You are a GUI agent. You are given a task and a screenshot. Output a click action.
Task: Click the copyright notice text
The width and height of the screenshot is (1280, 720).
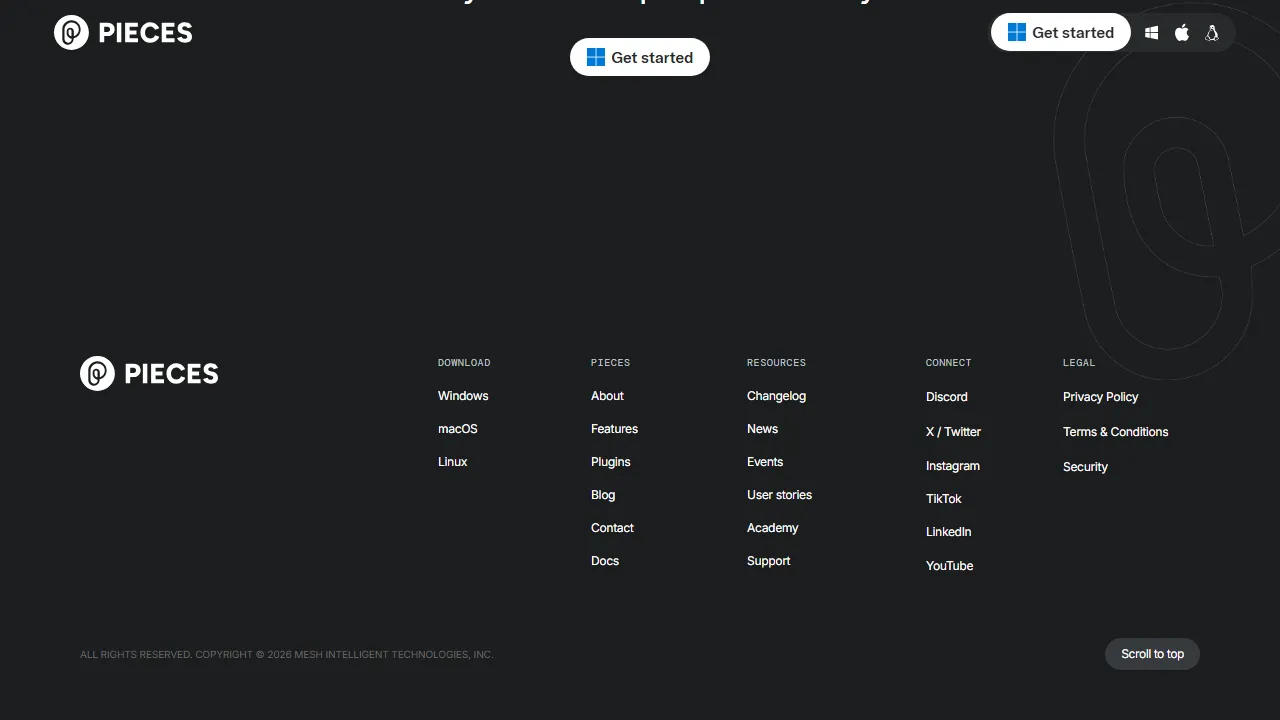(286, 655)
